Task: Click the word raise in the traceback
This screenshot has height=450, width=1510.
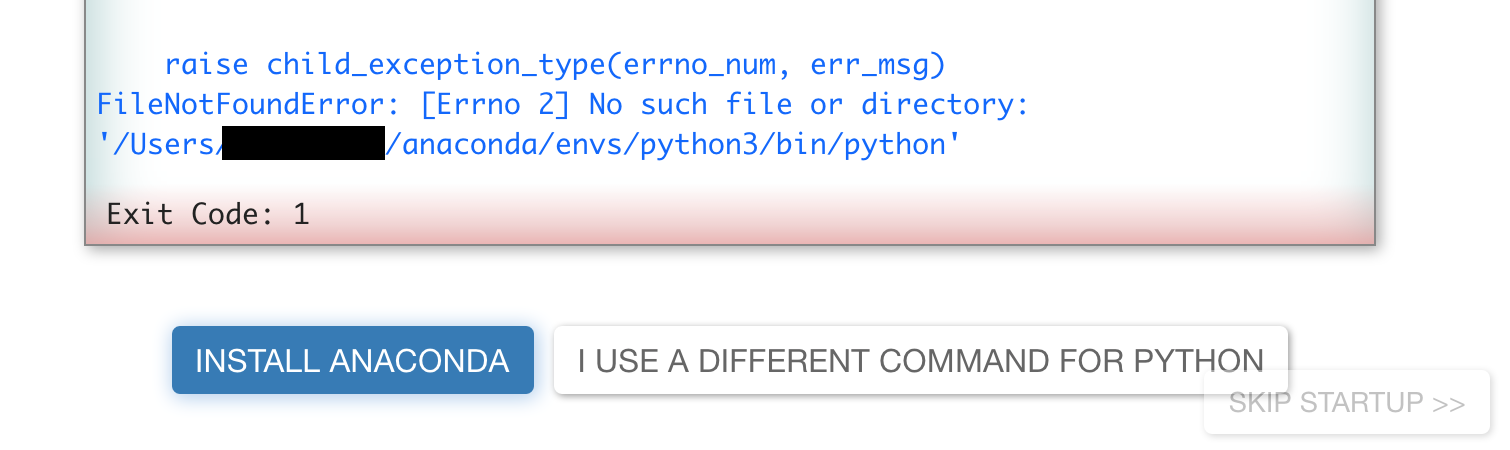Action: [206, 65]
